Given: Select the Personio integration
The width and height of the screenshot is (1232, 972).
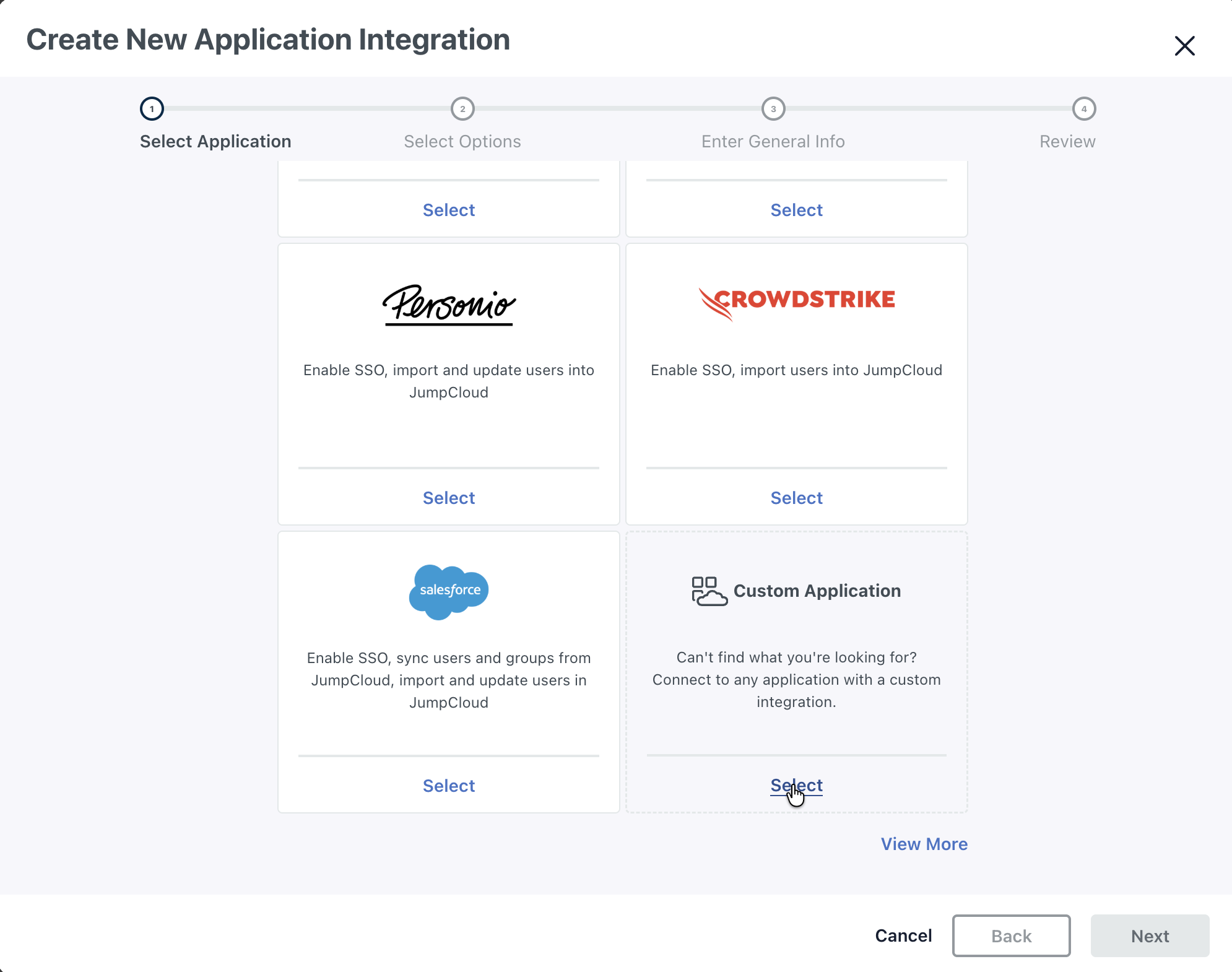Looking at the screenshot, I should pyautogui.click(x=448, y=497).
